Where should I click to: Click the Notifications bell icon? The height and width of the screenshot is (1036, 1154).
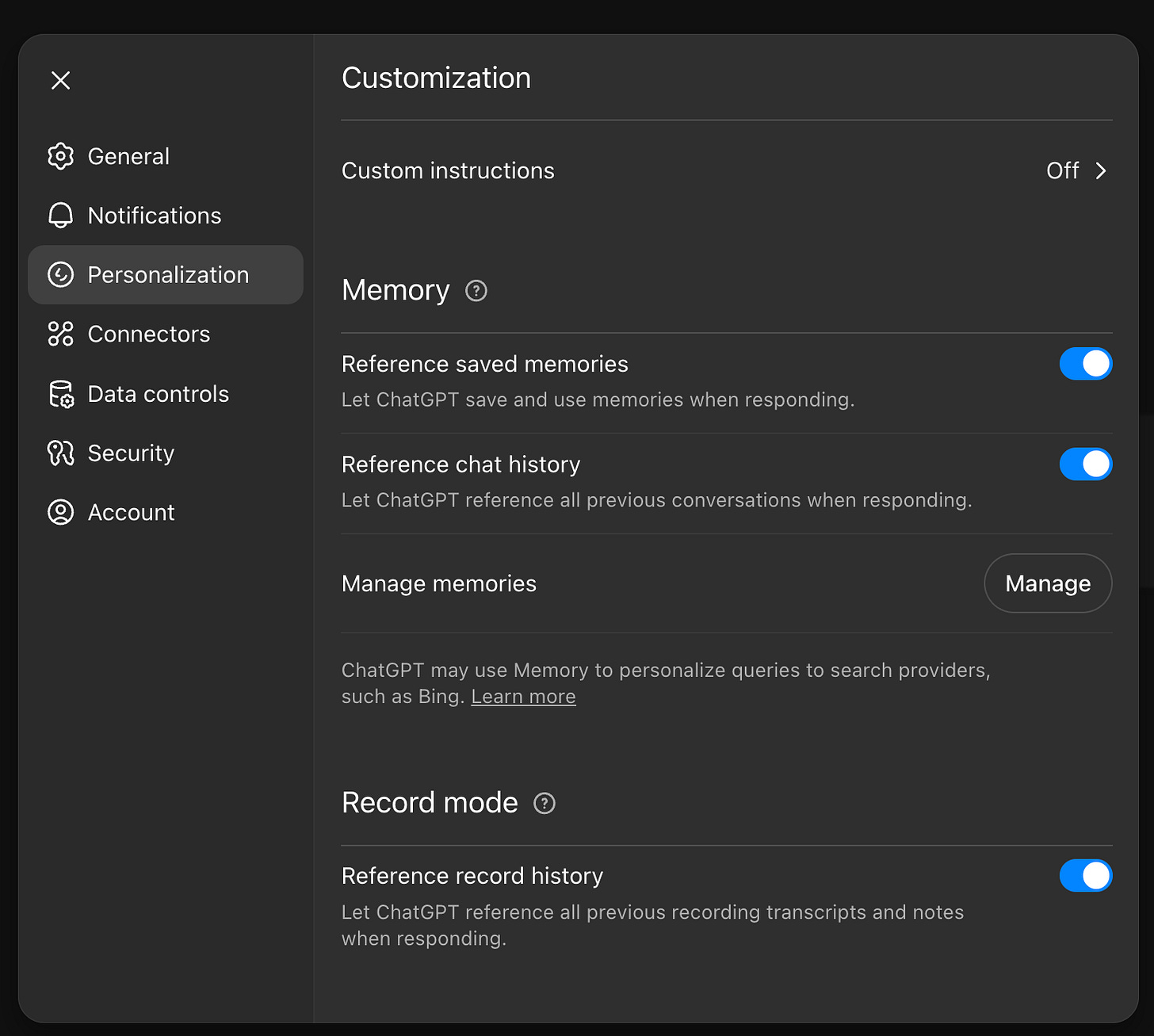pyautogui.click(x=60, y=216)
